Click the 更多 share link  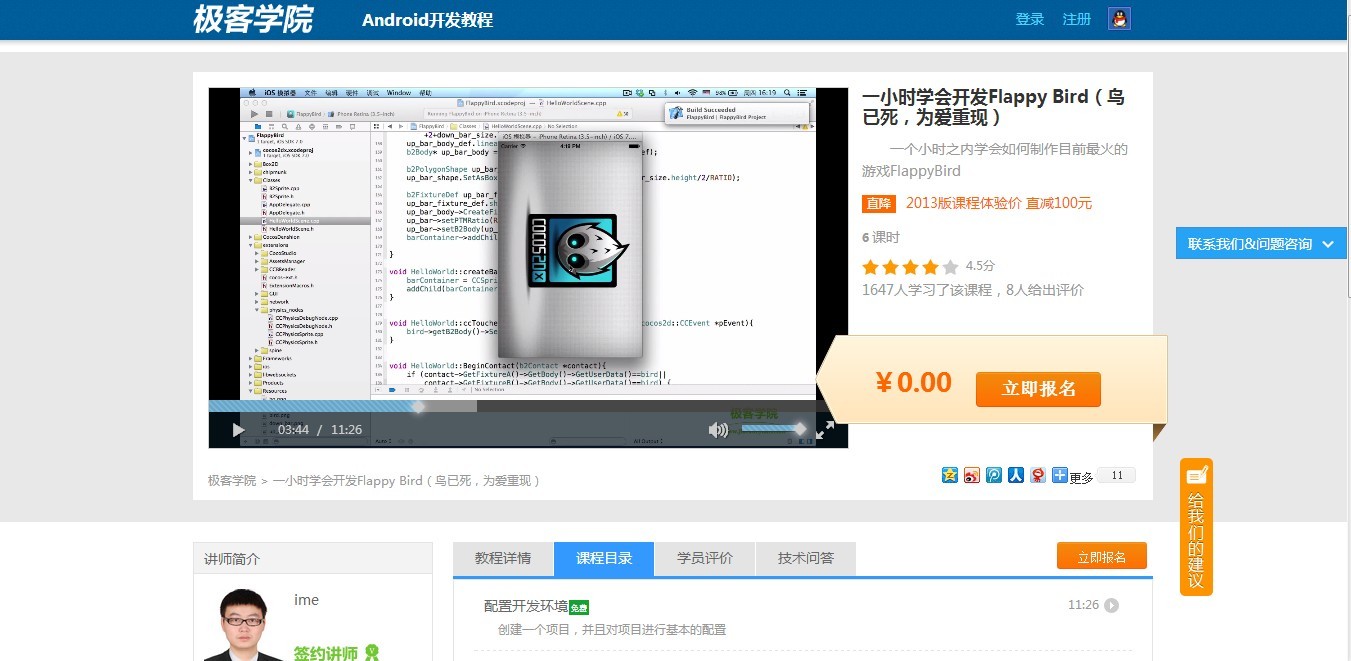[x=1082, y=477]
